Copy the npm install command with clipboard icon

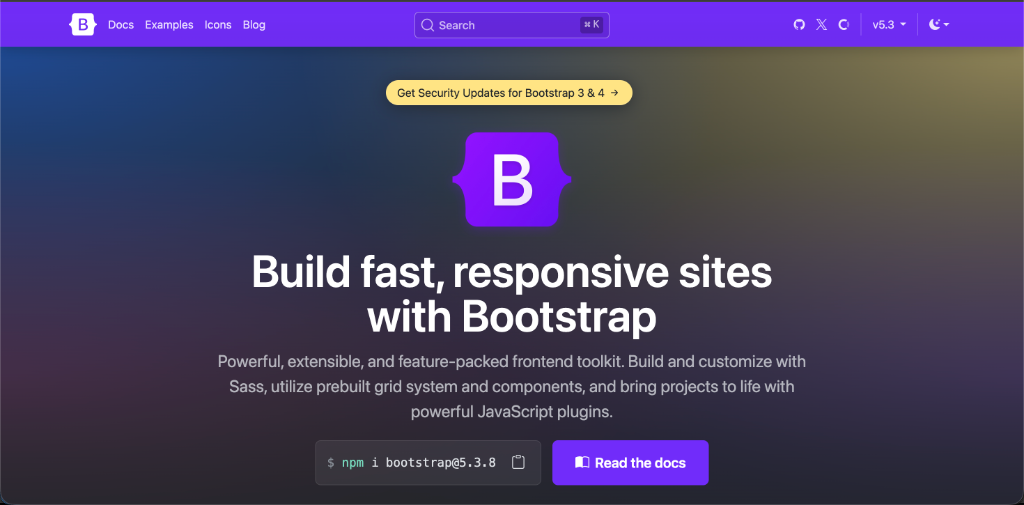click(x=518, y=463)
